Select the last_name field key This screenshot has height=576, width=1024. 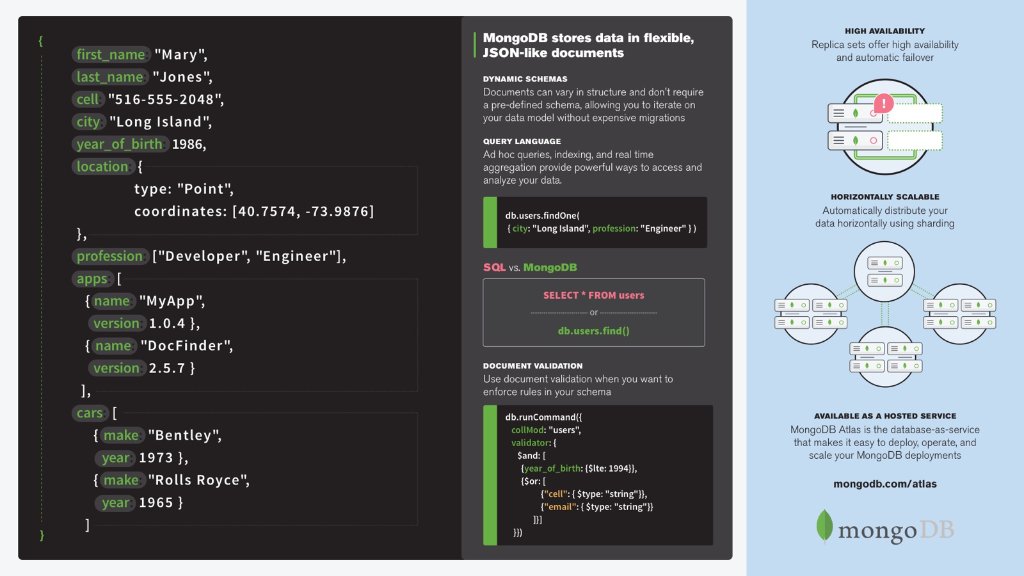110,76
